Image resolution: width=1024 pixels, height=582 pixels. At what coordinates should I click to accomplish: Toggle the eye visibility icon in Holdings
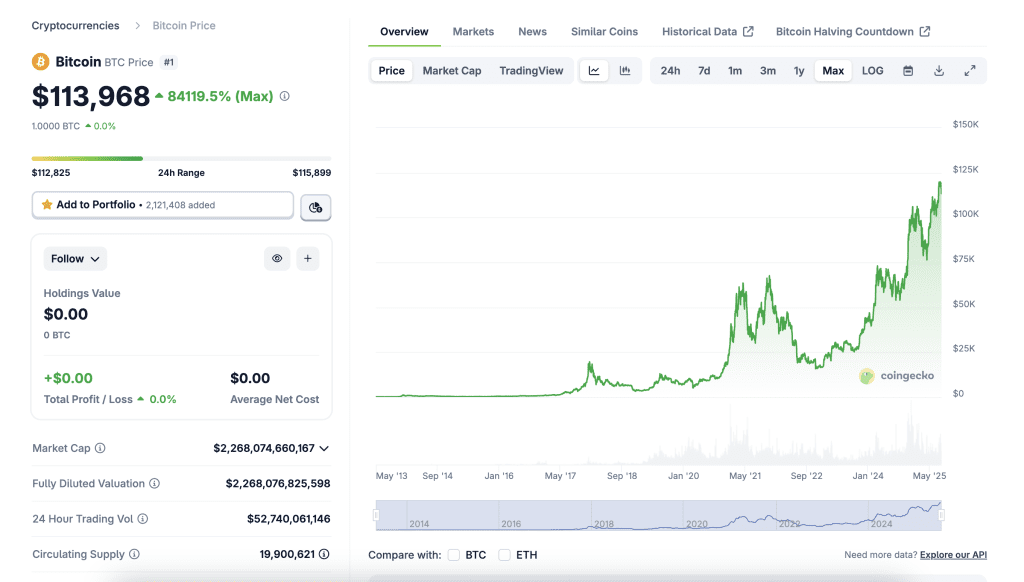point(277,259)
